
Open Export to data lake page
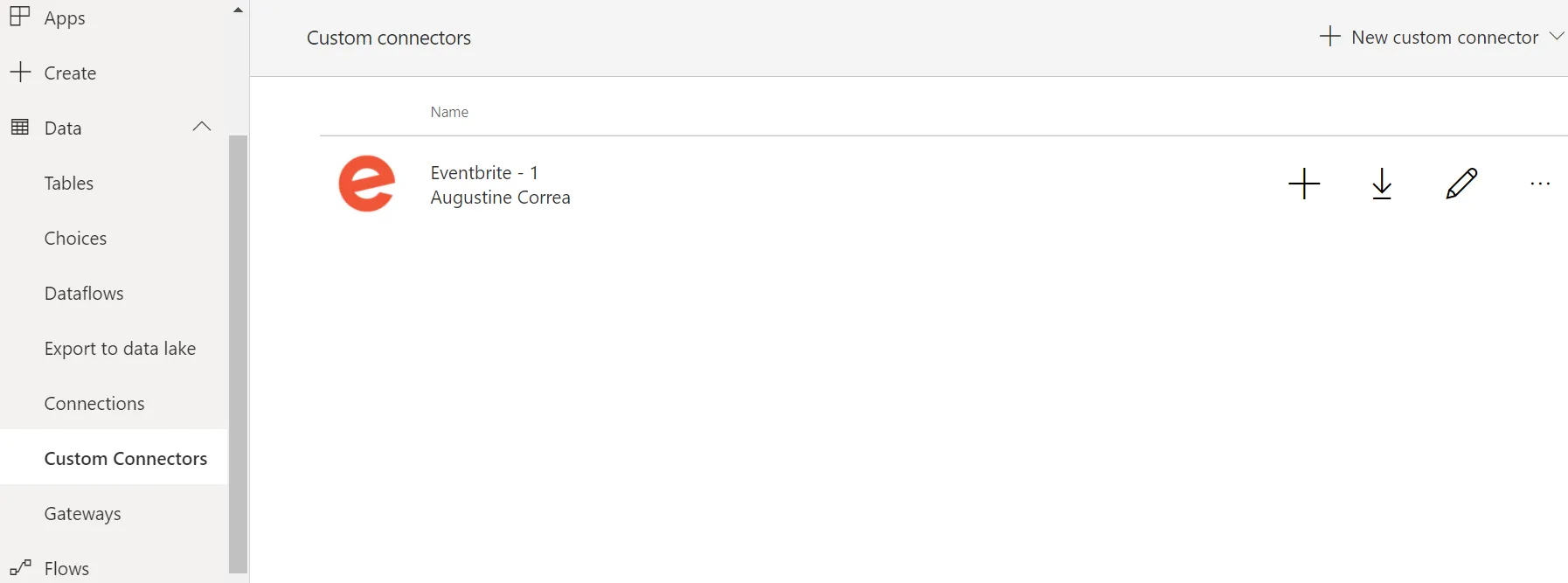(x=120, y=348)
